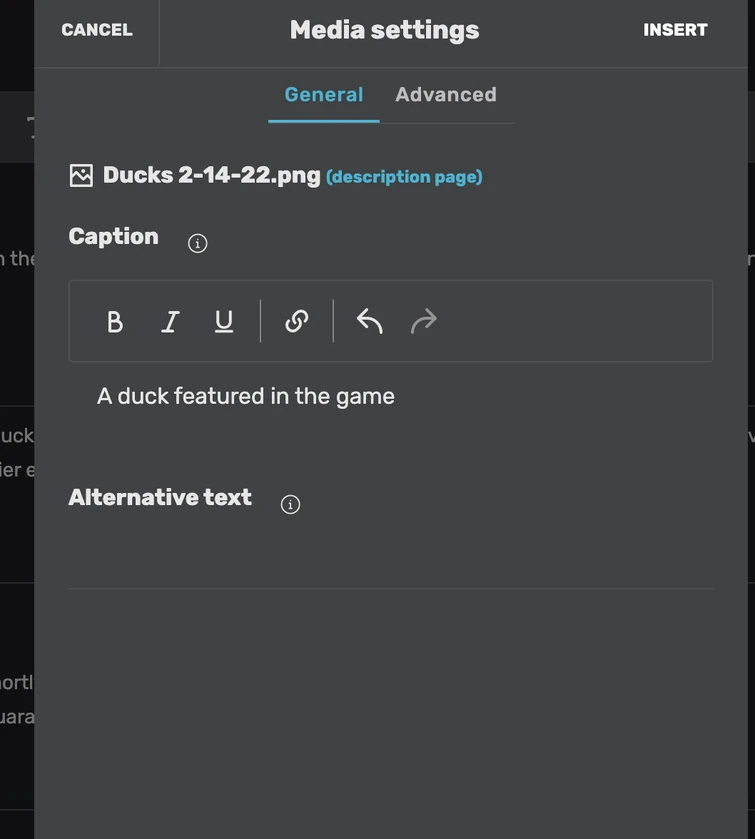
Task: Click the Caption heading label
Action: click(114, 237)
